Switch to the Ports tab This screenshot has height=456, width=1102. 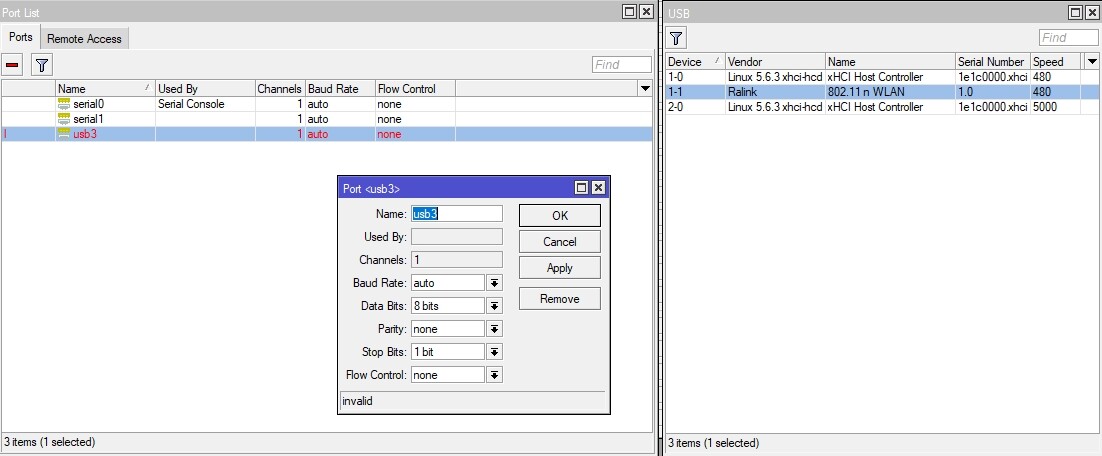click(x=21, y=37)
